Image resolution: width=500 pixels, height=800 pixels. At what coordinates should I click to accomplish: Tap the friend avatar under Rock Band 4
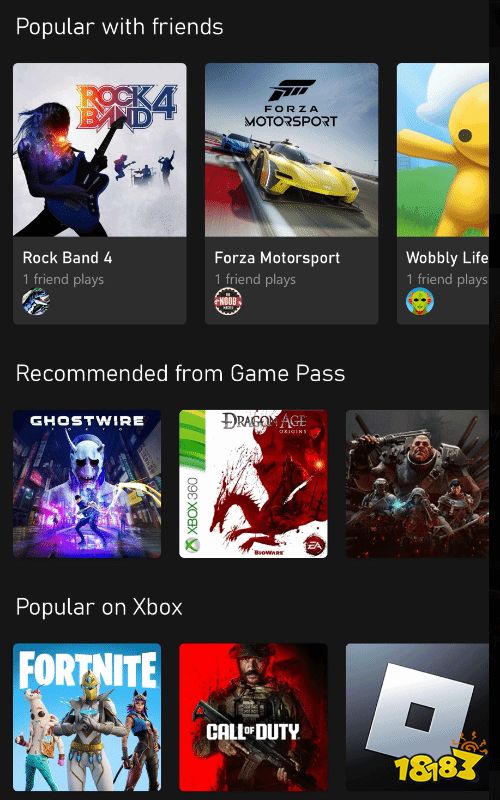[36, 301]
